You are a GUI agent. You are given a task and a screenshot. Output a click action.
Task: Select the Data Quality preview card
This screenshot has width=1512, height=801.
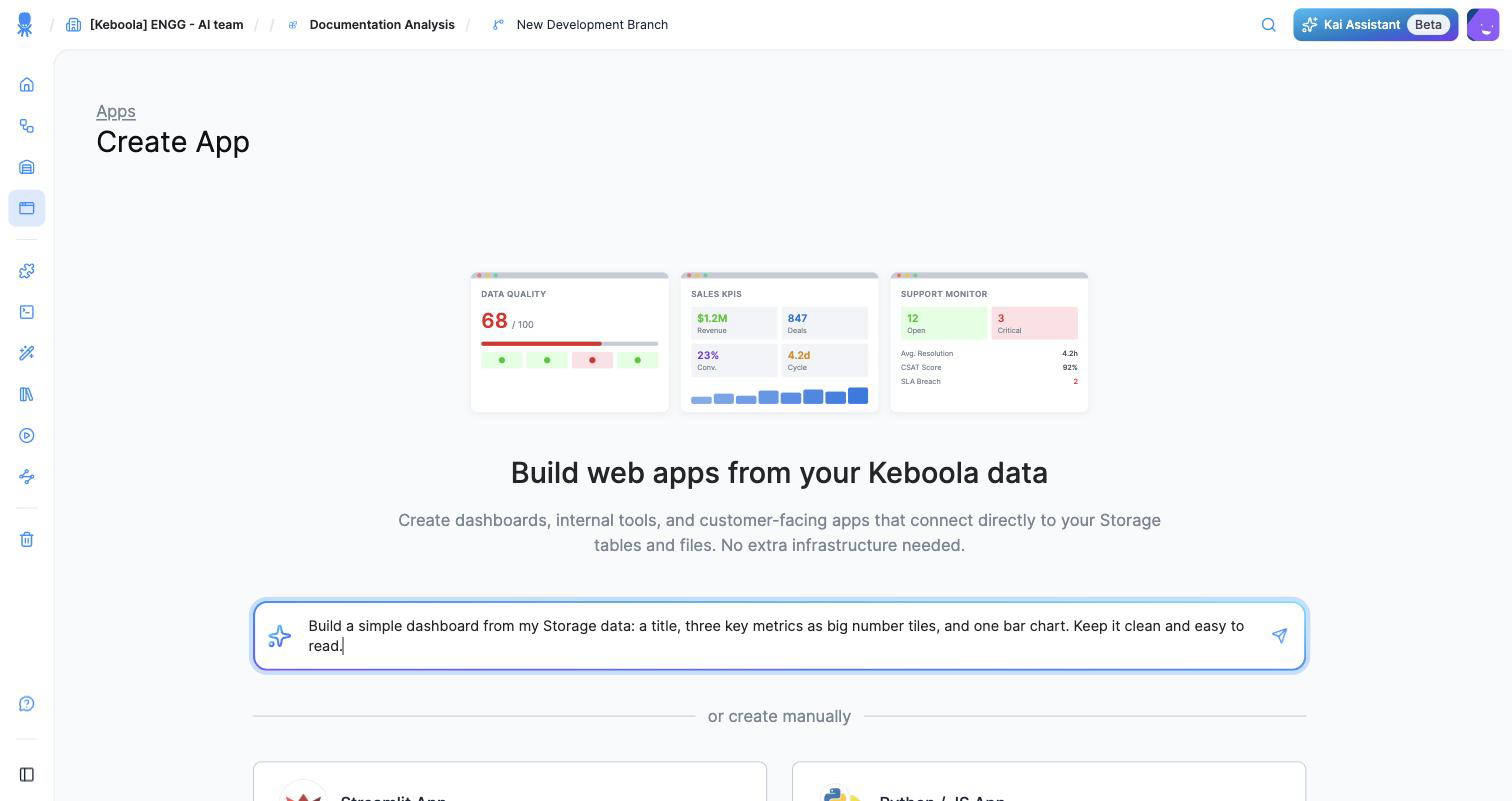(x=570, y=342)
